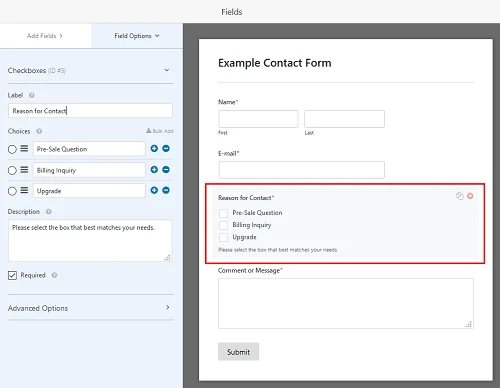Add a choice after Billing Inquiry
This screenshot has width=500, height=388.
pyautogui.click(x=154, y=170)
